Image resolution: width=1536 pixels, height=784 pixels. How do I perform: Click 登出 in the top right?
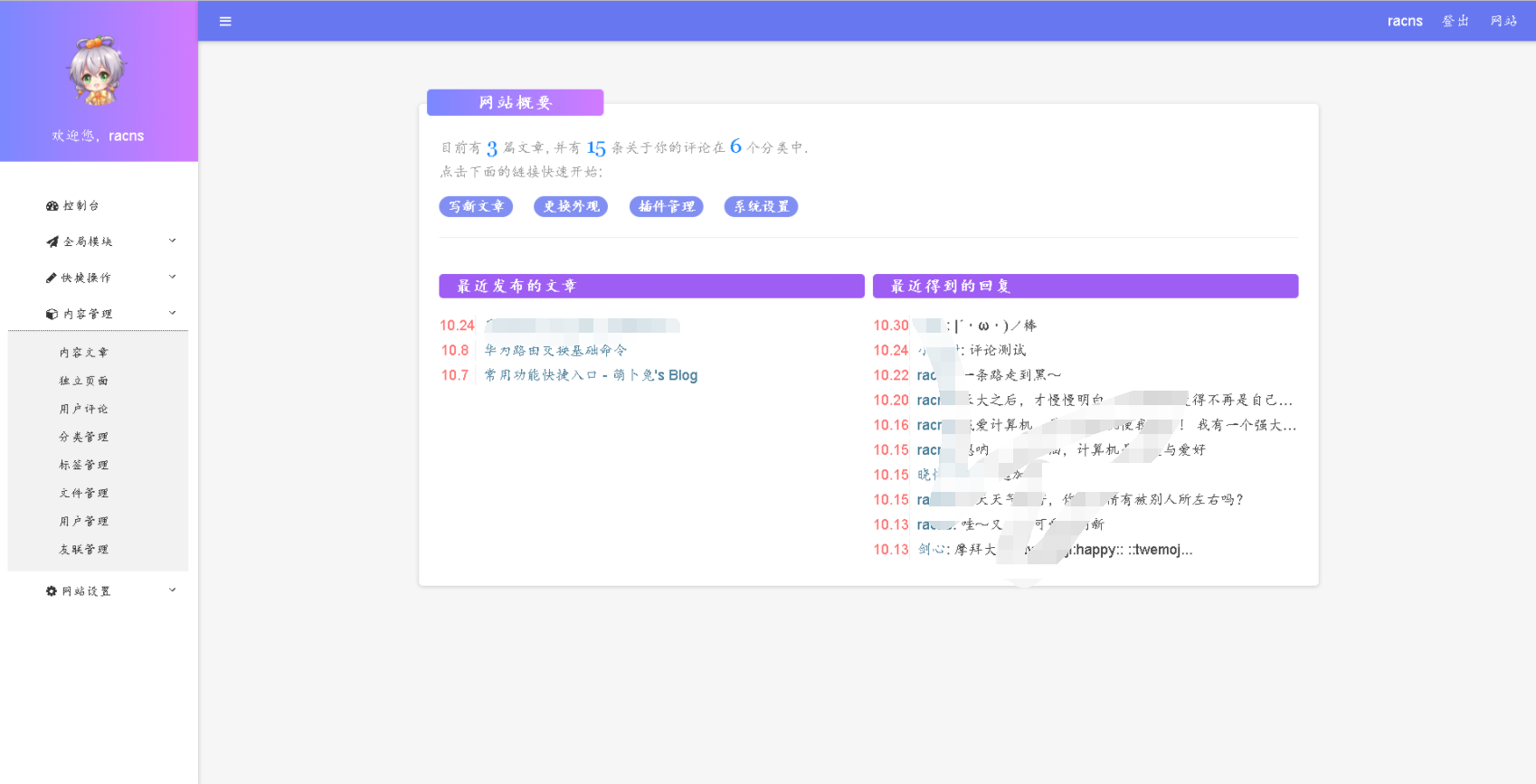[x=1455, y=21]
